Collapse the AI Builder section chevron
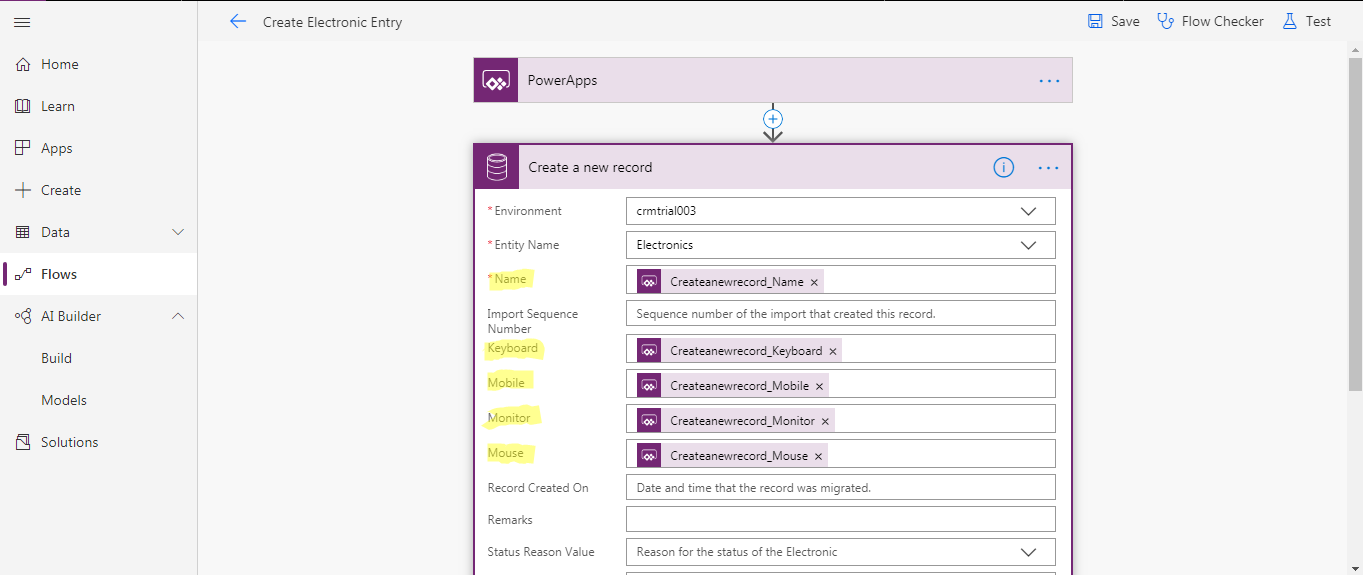 point(178,316)
